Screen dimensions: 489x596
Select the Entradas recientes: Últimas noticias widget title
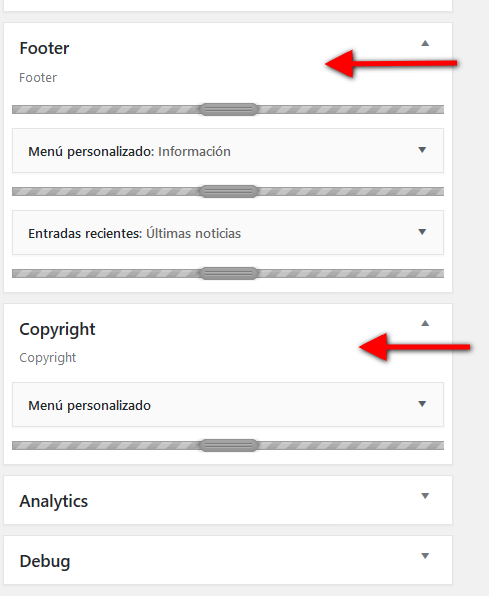[x=135, y=233]
